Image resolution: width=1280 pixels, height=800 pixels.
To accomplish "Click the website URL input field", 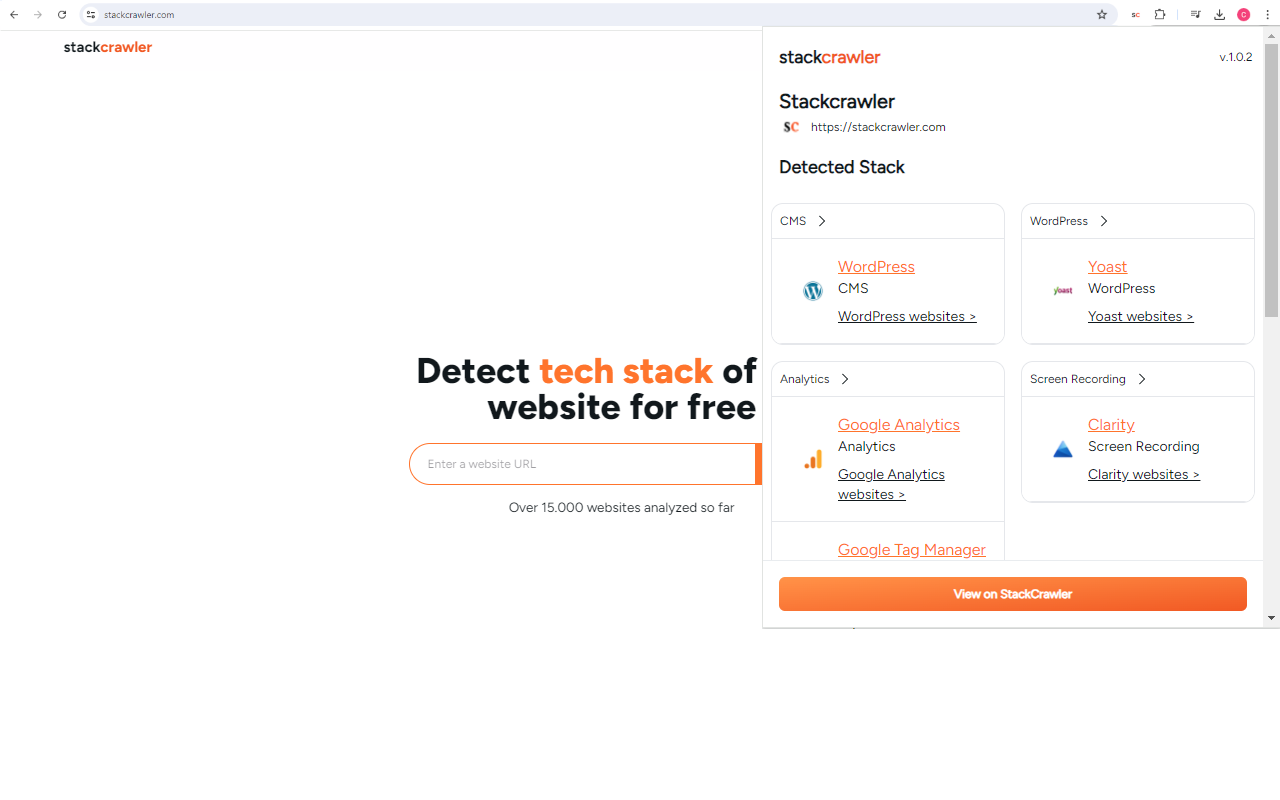I will coord(583,464).
